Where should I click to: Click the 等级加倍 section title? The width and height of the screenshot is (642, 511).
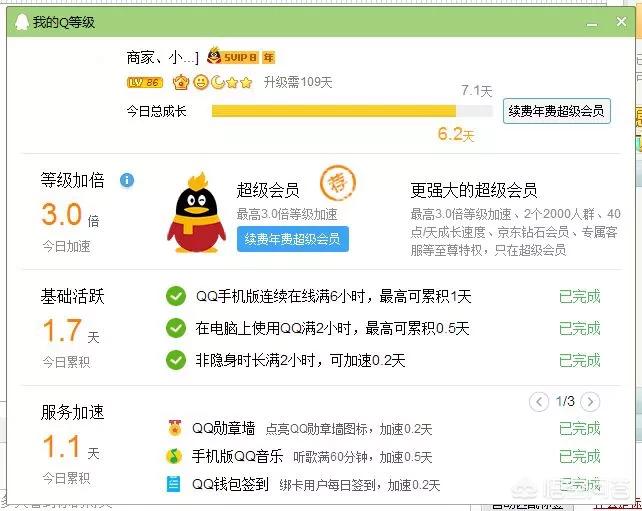pyautogui.click(x=72, y=181)
